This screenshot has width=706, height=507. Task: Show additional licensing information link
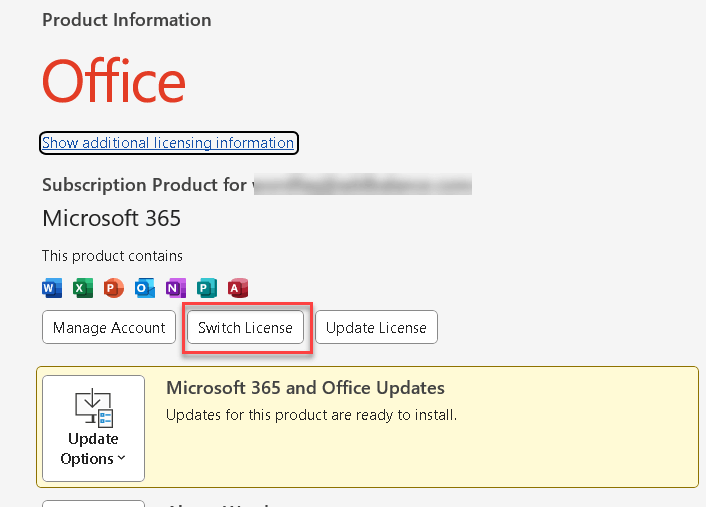click(x=168, y=143)
